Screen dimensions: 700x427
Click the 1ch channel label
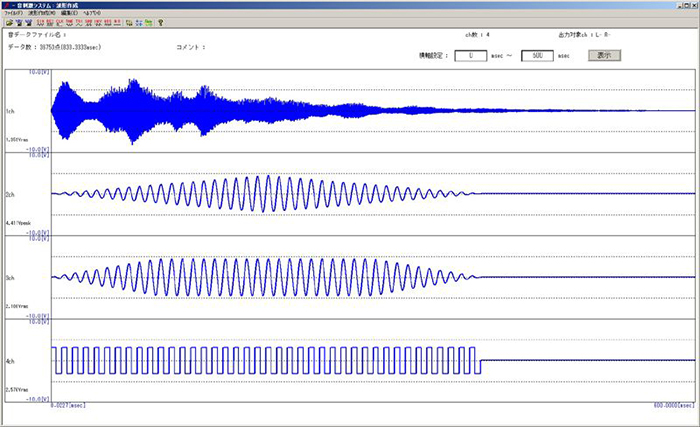pos(10,111)
